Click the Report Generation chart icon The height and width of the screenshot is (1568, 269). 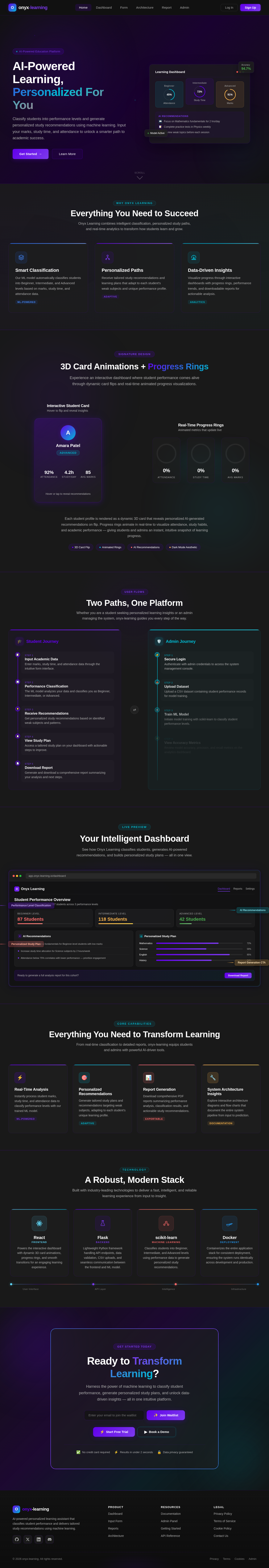tap(149, 1077)
